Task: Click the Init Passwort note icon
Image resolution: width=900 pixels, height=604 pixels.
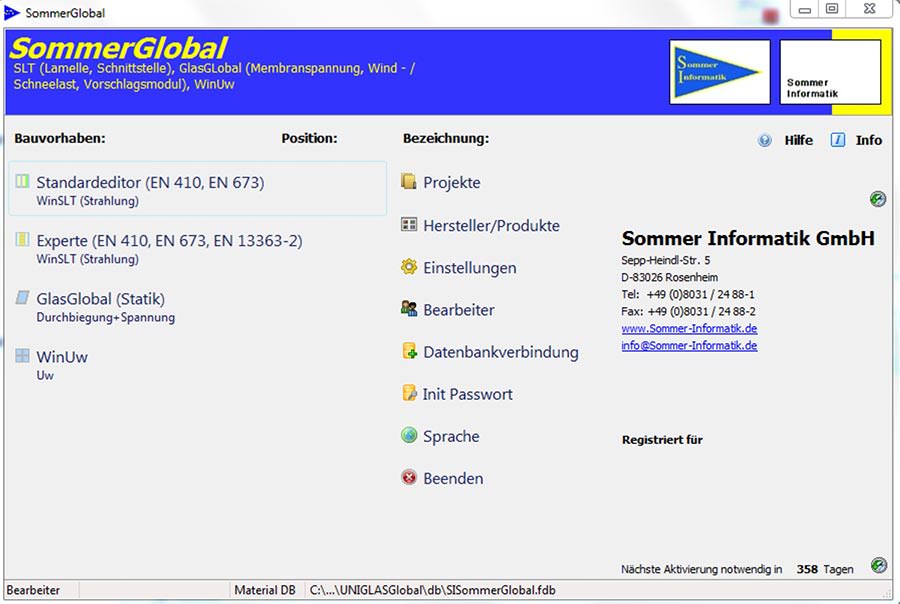Action: click(409, 393)
